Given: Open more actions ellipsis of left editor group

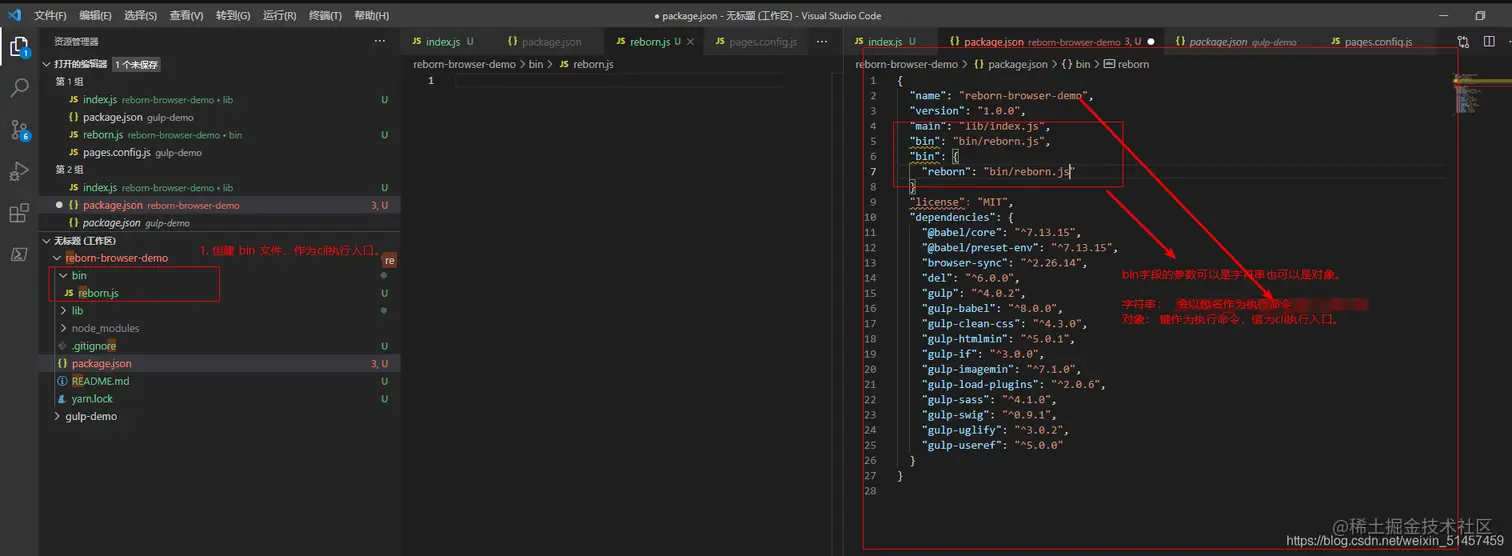Looking at the screenshot, I should [x=822, y=41].
